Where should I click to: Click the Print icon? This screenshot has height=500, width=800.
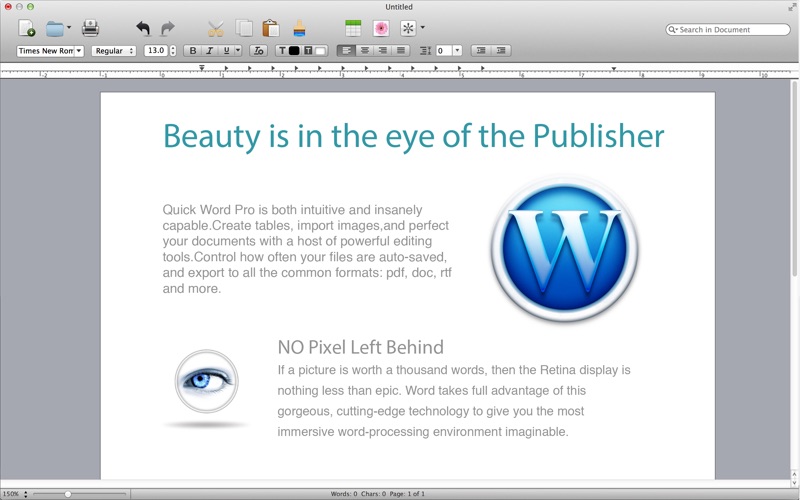90,28
